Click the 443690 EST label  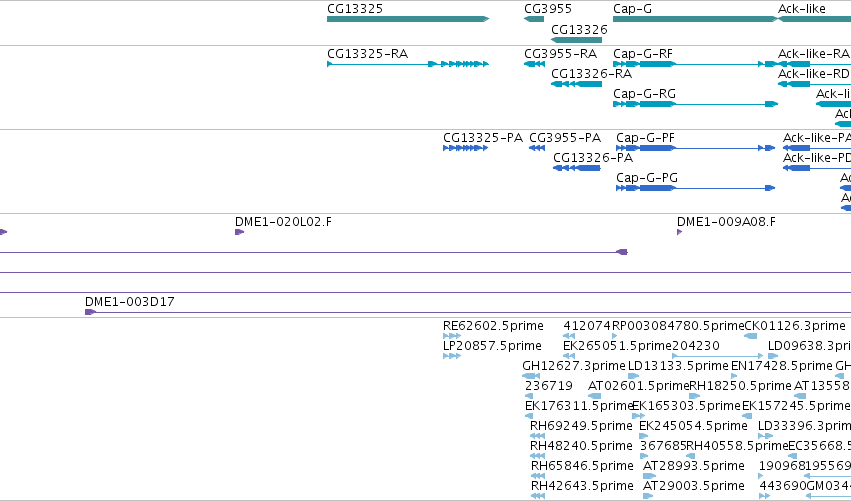[x=783, y=486]
